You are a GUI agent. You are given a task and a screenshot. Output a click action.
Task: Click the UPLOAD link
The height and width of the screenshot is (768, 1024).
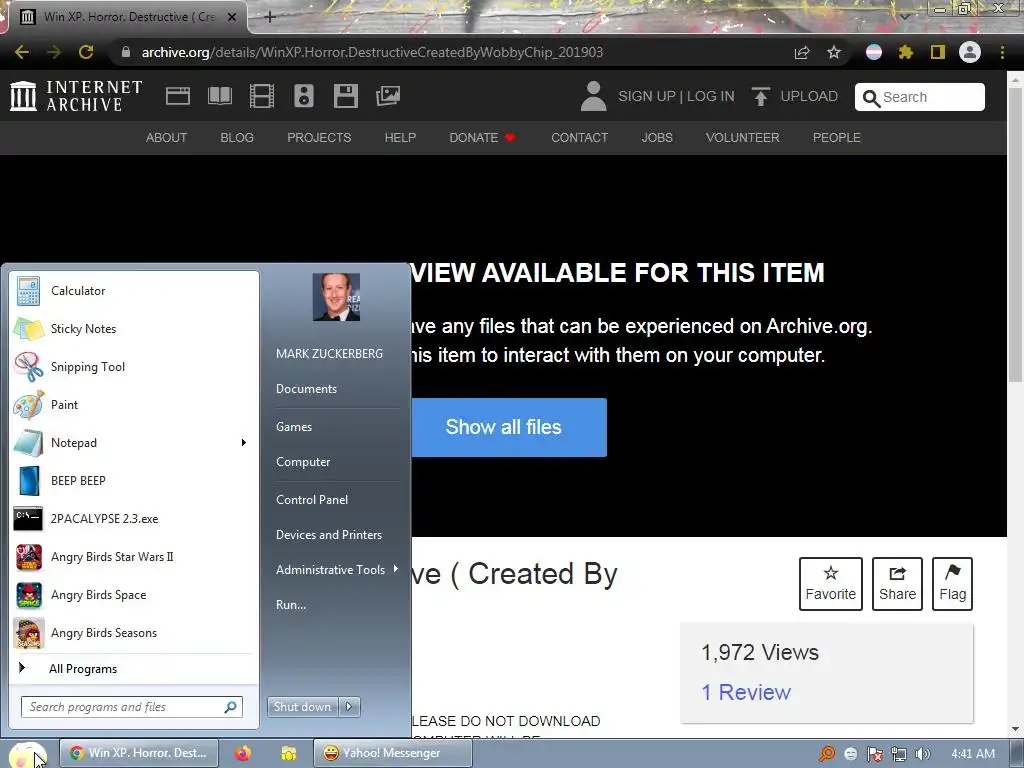pyautogui.click(x=795, y=96)
